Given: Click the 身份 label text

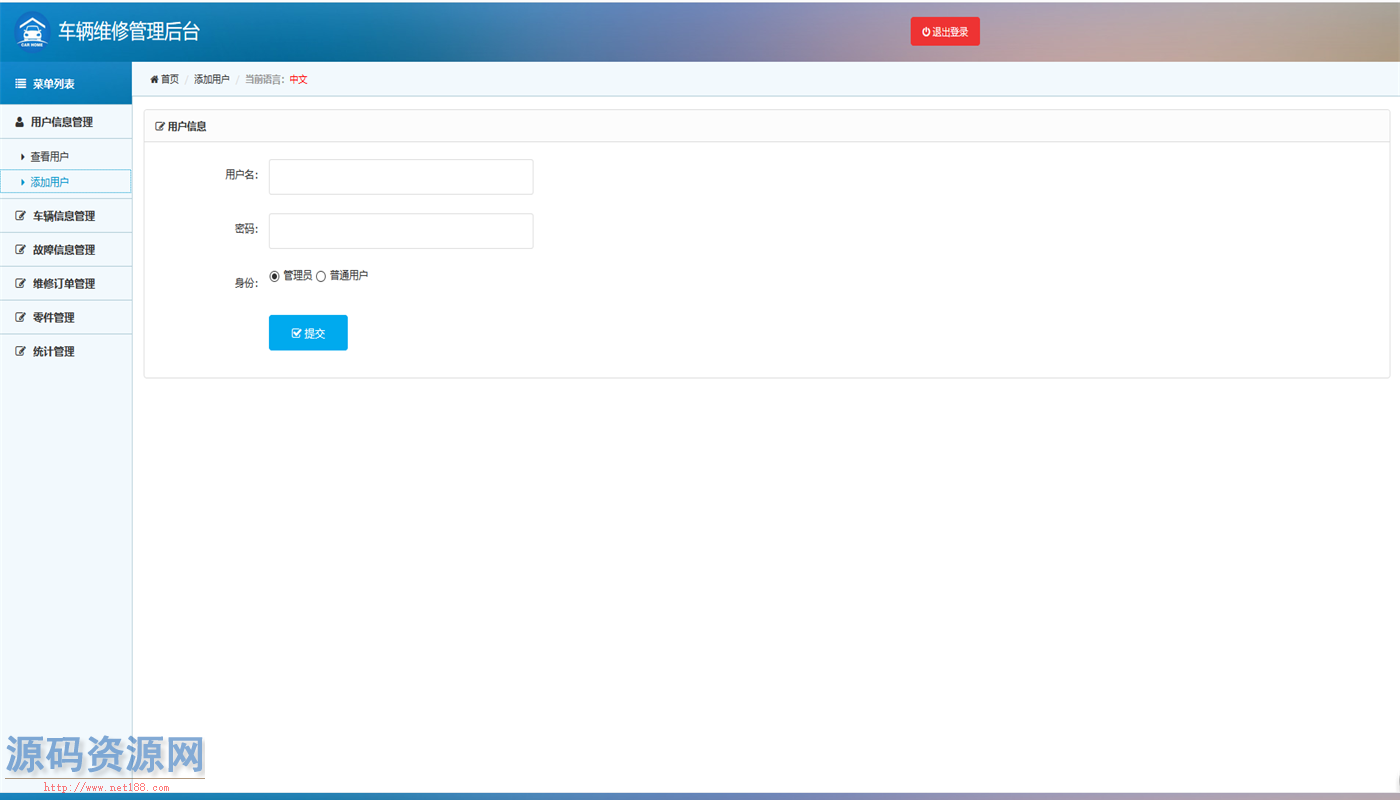Looking at the screenshot, I should [247, 283].
